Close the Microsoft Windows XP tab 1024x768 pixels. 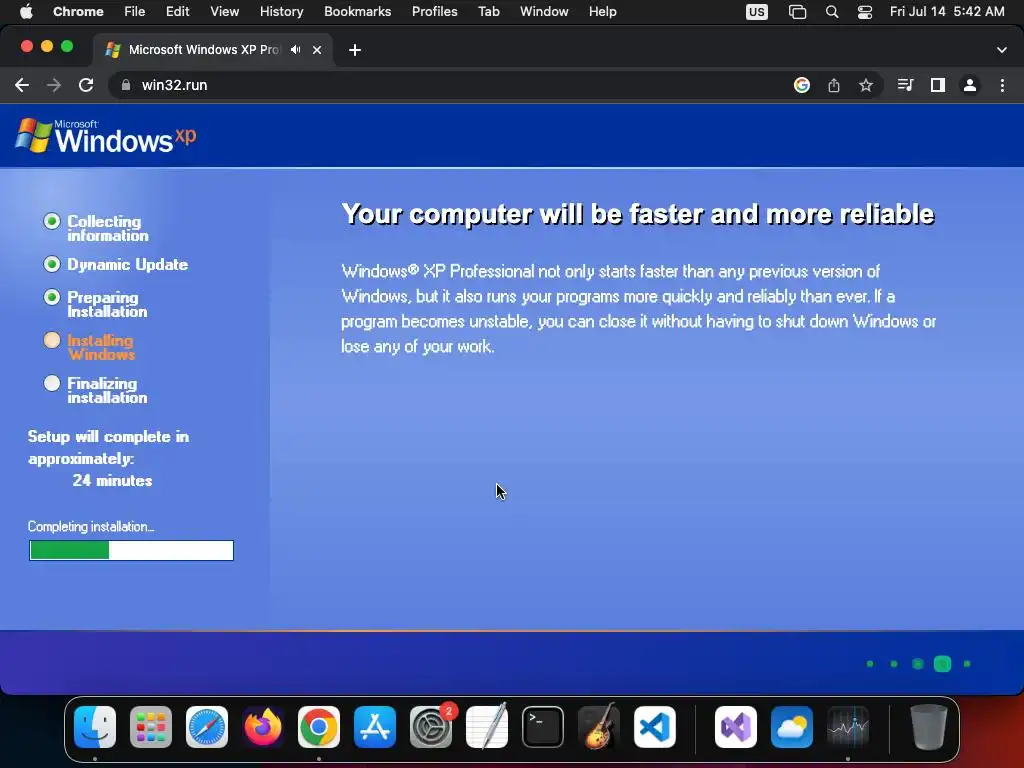[x=317, y=50]
